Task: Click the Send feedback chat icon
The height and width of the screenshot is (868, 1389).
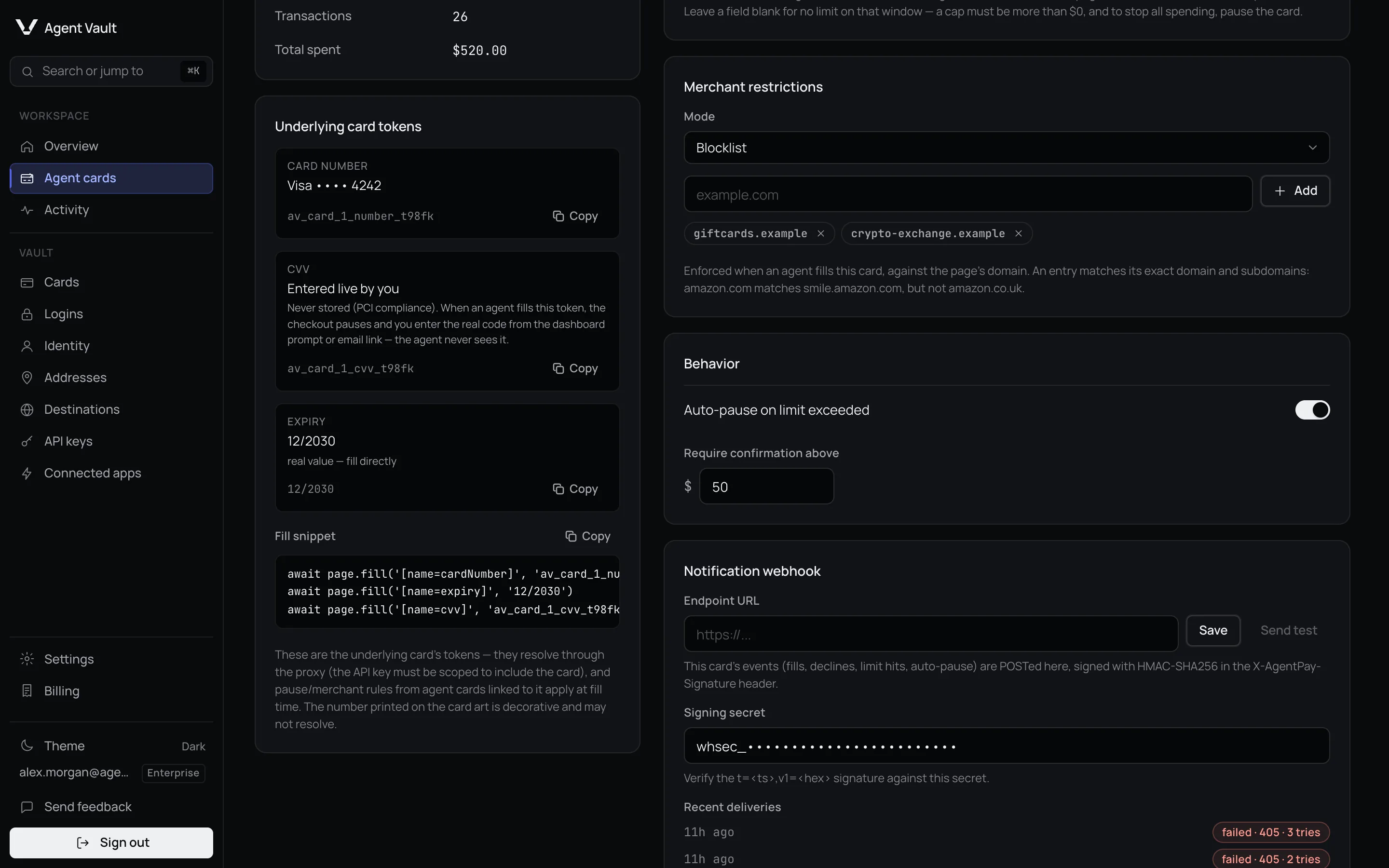Action: [27, 807]
